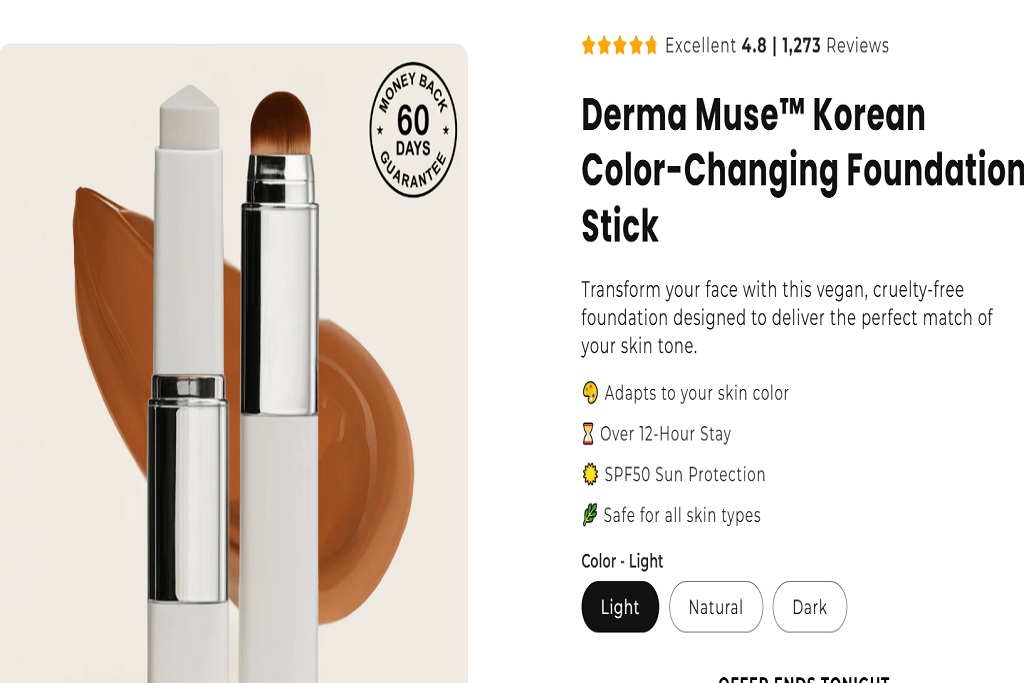Click the product description paragraph

[786, 318]
